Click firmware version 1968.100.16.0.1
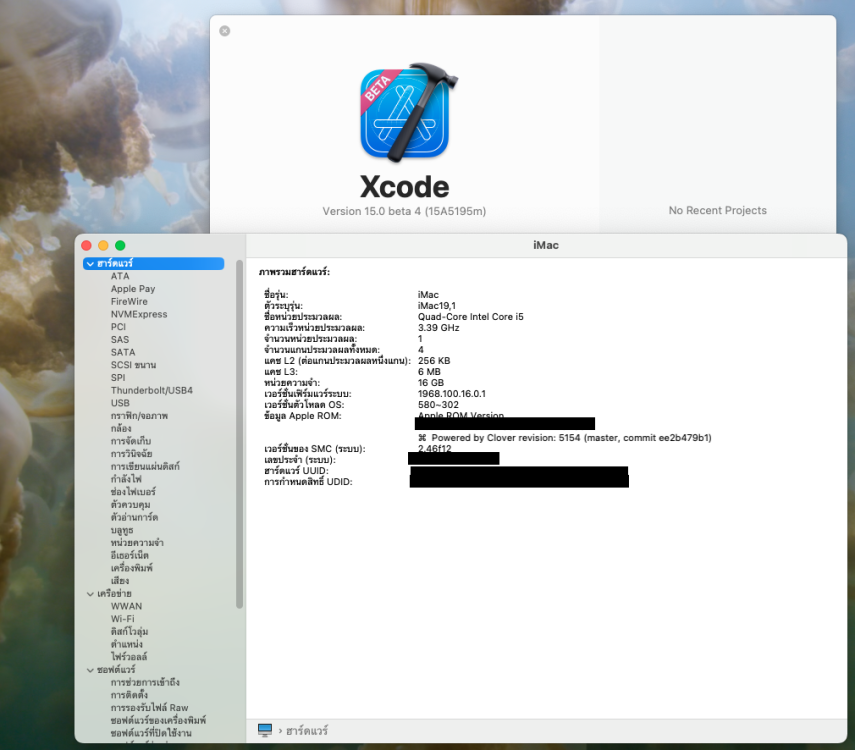Viewport: 855px width, 750px height. [x=451, y=393]
